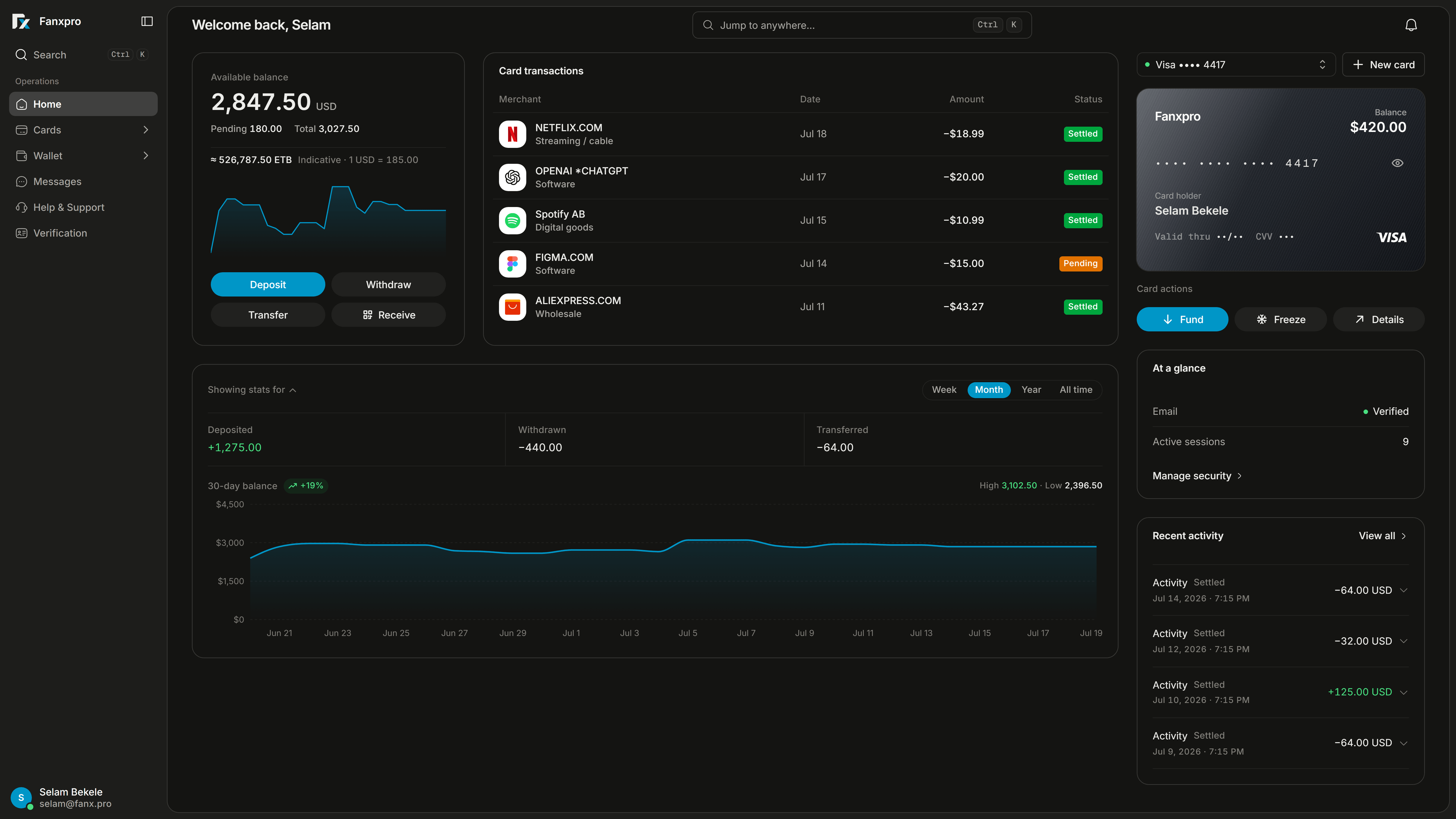Screen dimensions: 1456x819
Task: Focus the Jump to anywhere search field
Action: pyautogui.click(x=861, y=25)
